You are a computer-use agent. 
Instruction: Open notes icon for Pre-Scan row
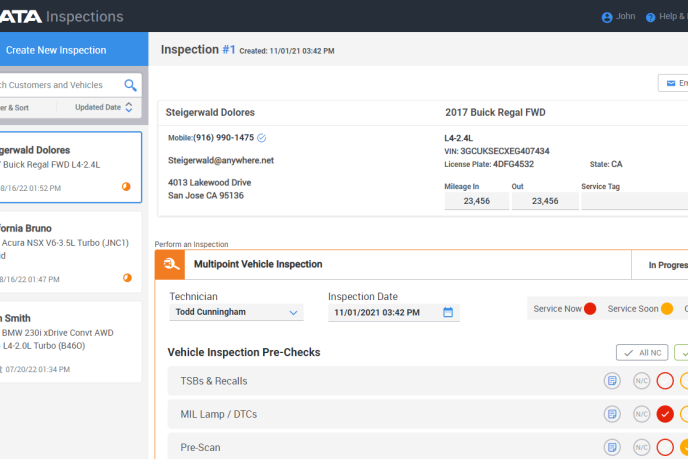coord(612,447)
